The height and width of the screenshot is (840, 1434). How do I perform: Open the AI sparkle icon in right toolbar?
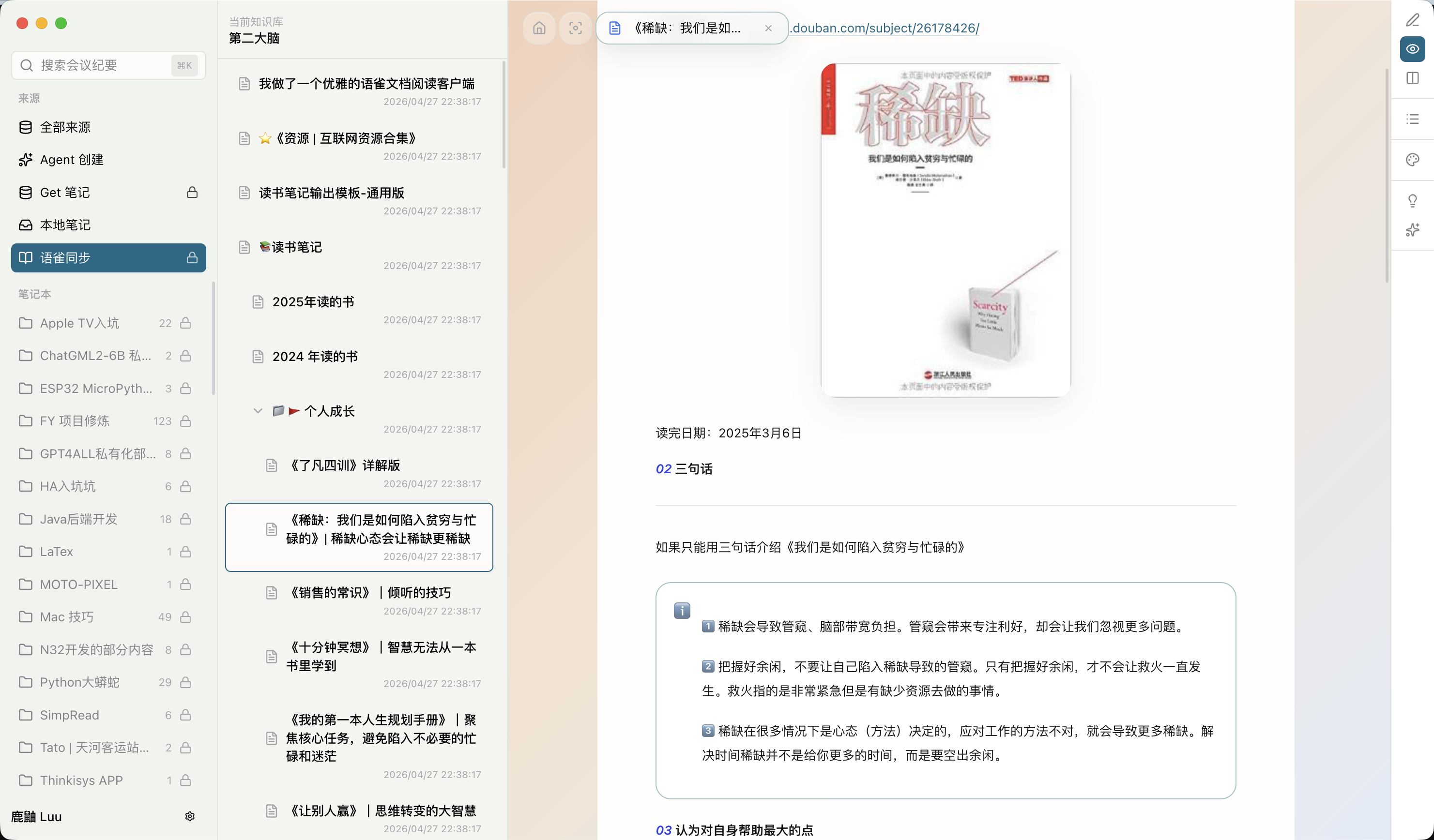(1412, 230)
